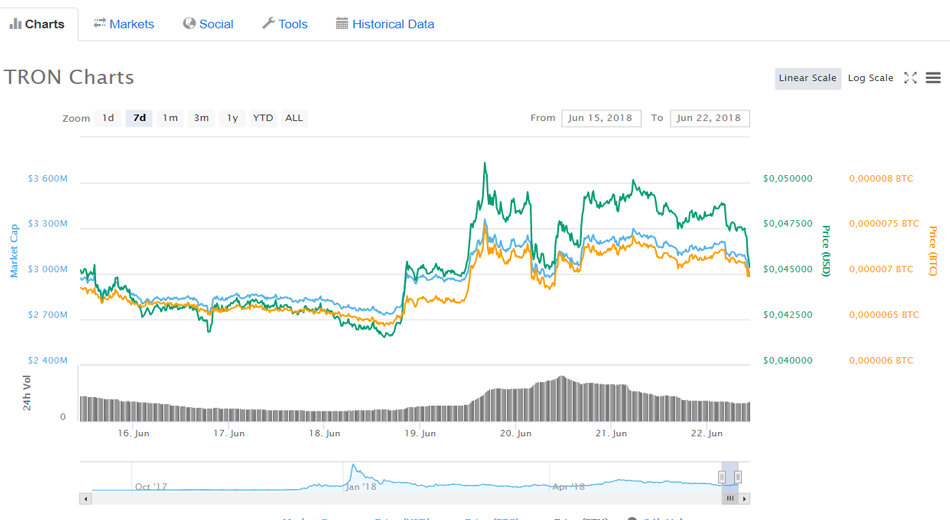Image resolution: width=950 pixels, height=520 pixels.
Task: Click Oct '17 in the navigator
Action: pyautogui.click(x=151, y=487)
